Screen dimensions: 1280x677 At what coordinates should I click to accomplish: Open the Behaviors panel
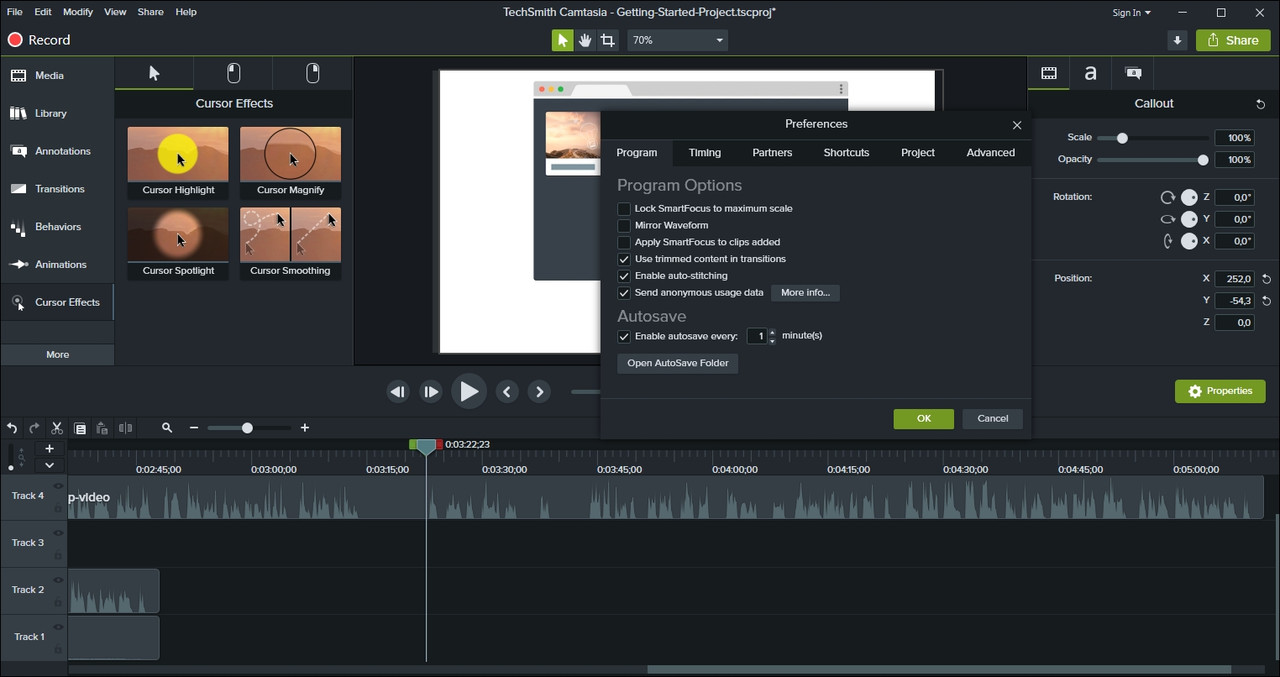click(x=57, y=227)
